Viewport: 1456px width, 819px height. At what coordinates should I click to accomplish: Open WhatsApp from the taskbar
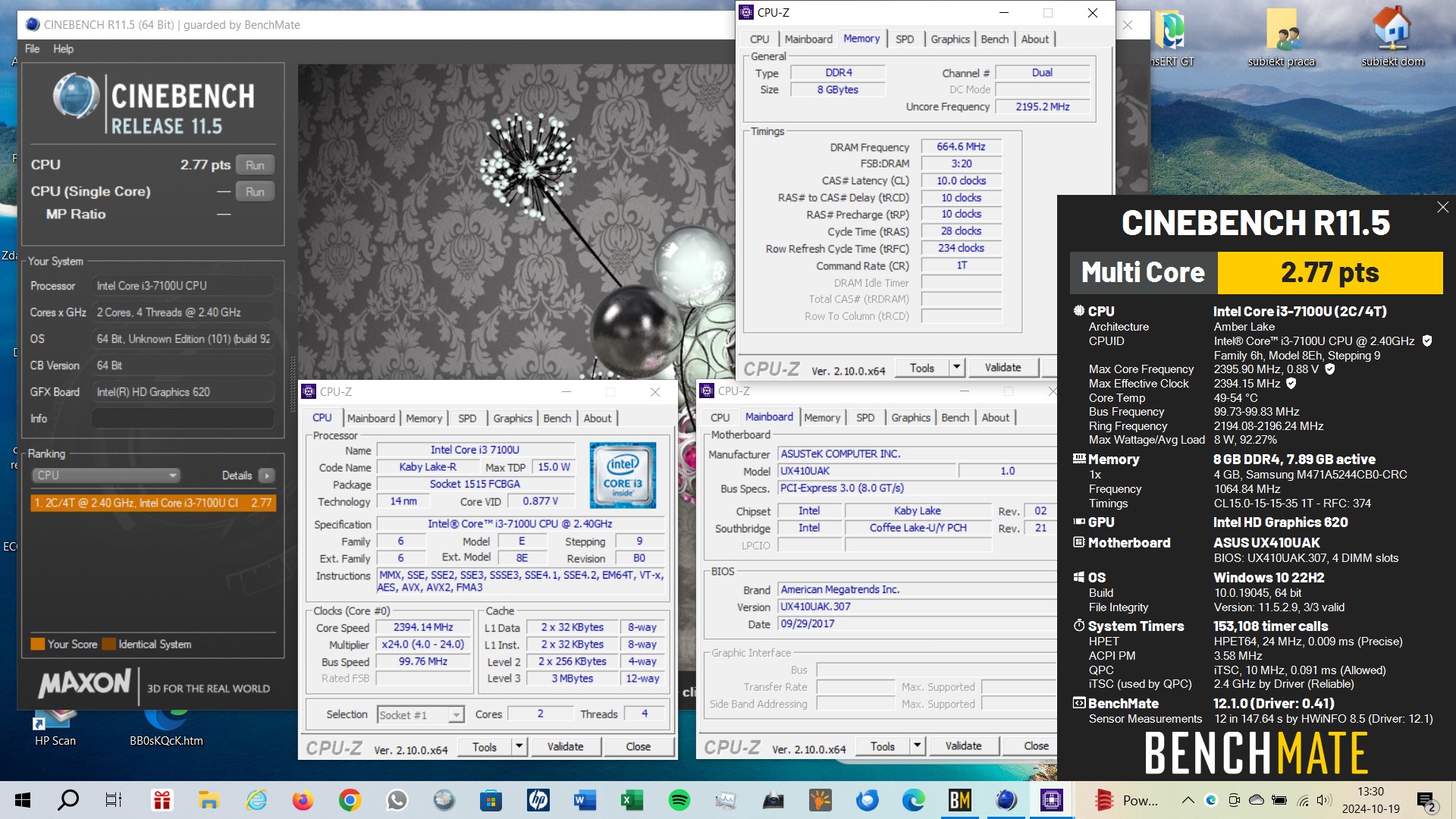tap(397, 800)
